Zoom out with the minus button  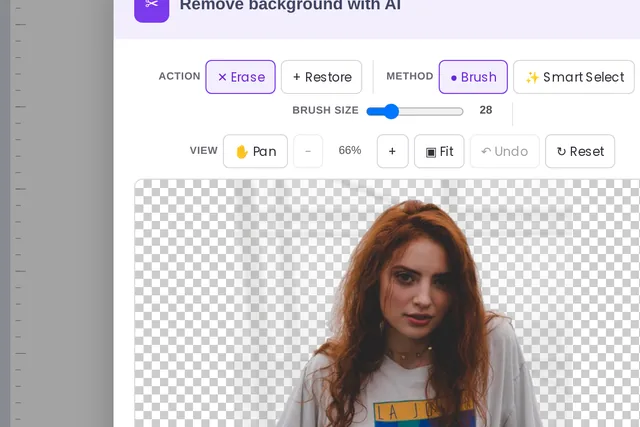coord(308,151)
